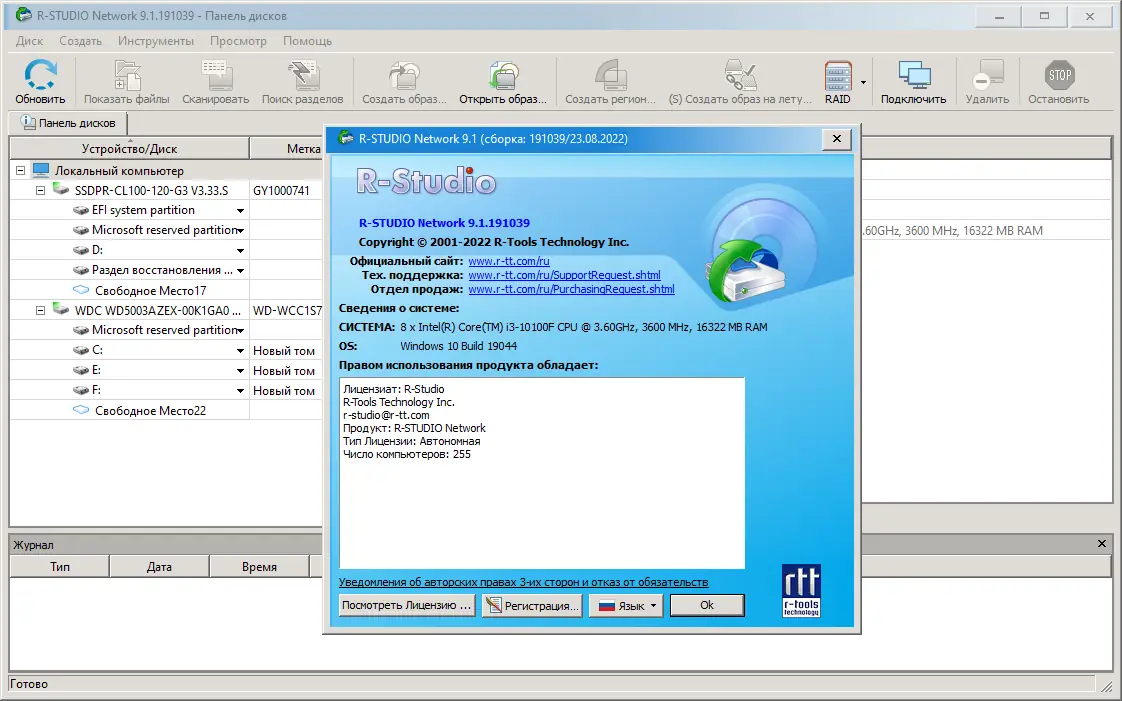1122x701 pixels.
Task: Click the Остановить stop sign icon
Action: tap(1059, 75)
